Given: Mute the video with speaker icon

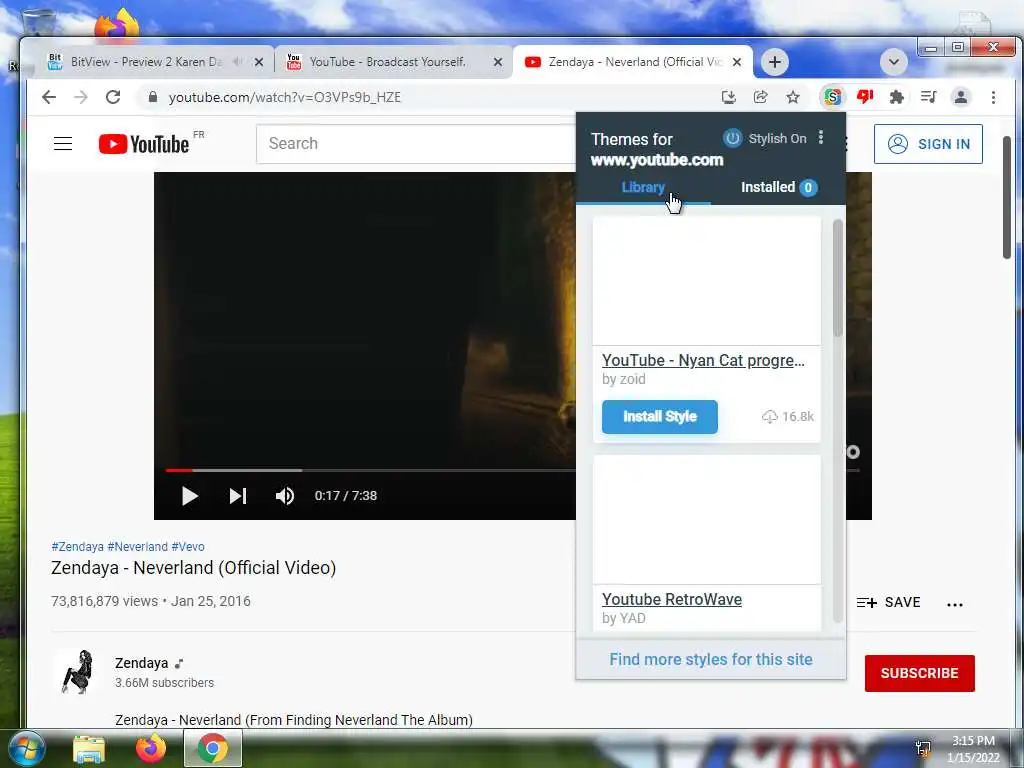Looking at the screenshot, I should [285, 496].
